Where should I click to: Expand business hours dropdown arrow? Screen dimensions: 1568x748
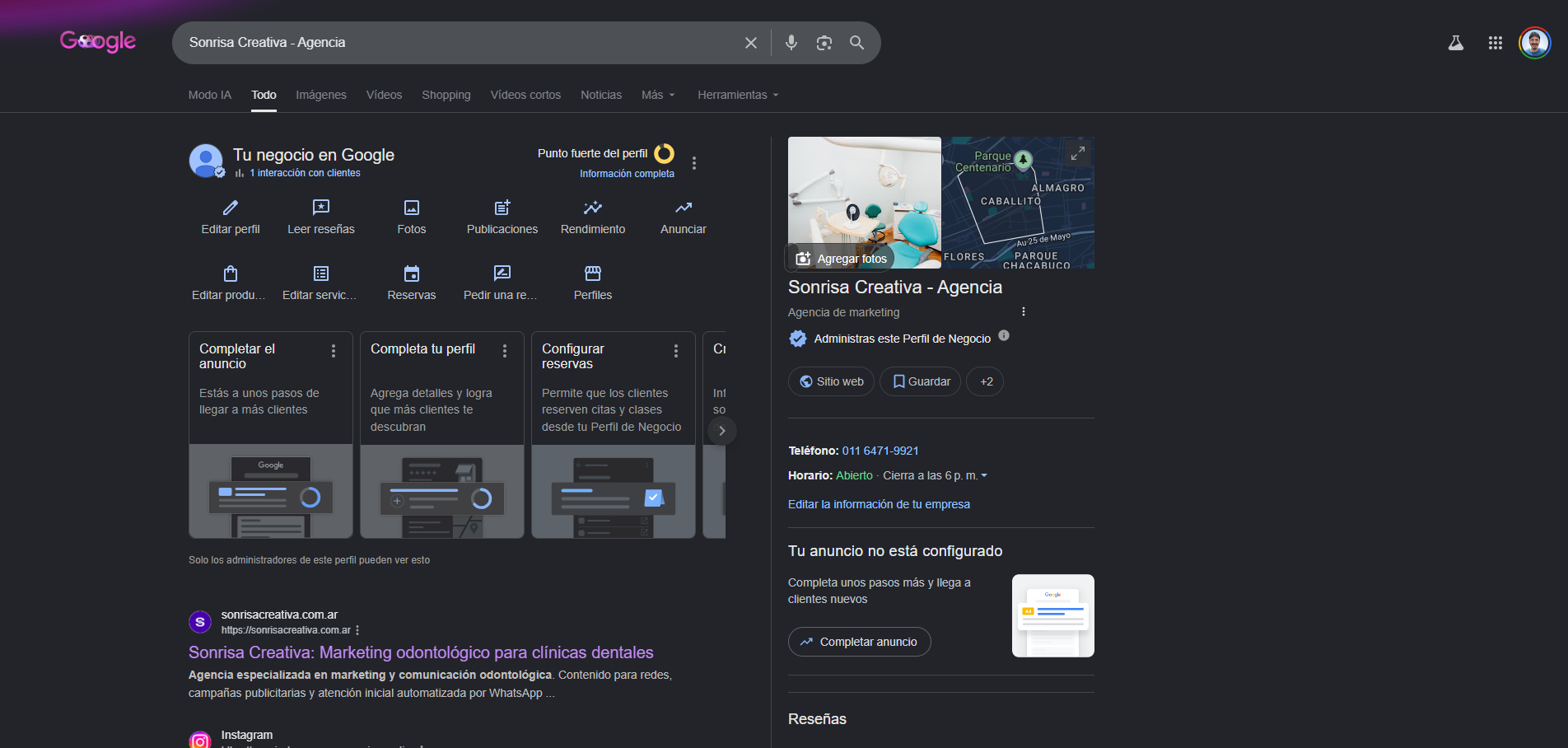click(984, 475)
